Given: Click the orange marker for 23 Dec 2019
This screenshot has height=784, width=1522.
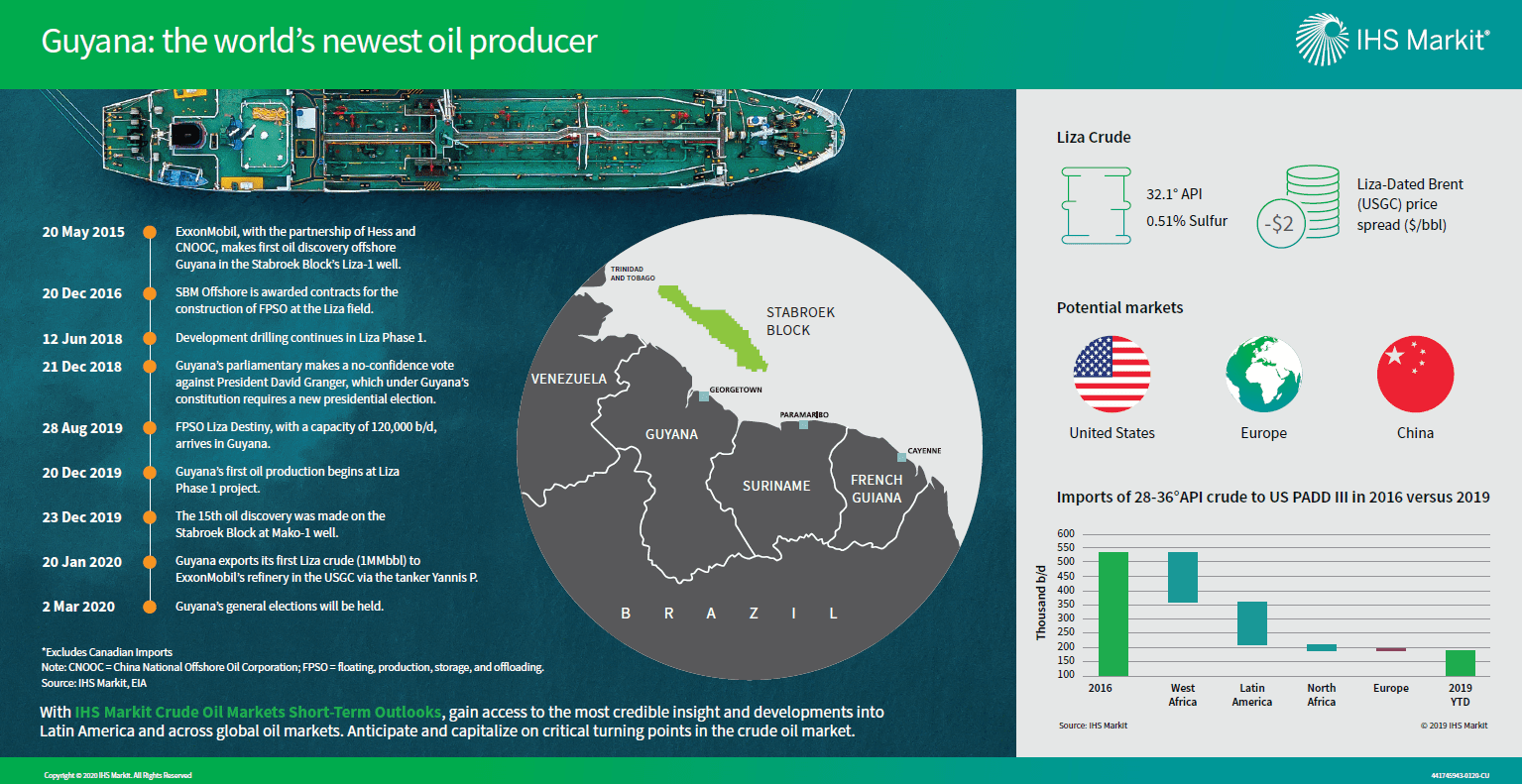Looking at the screenshot, I should point(150,517).
